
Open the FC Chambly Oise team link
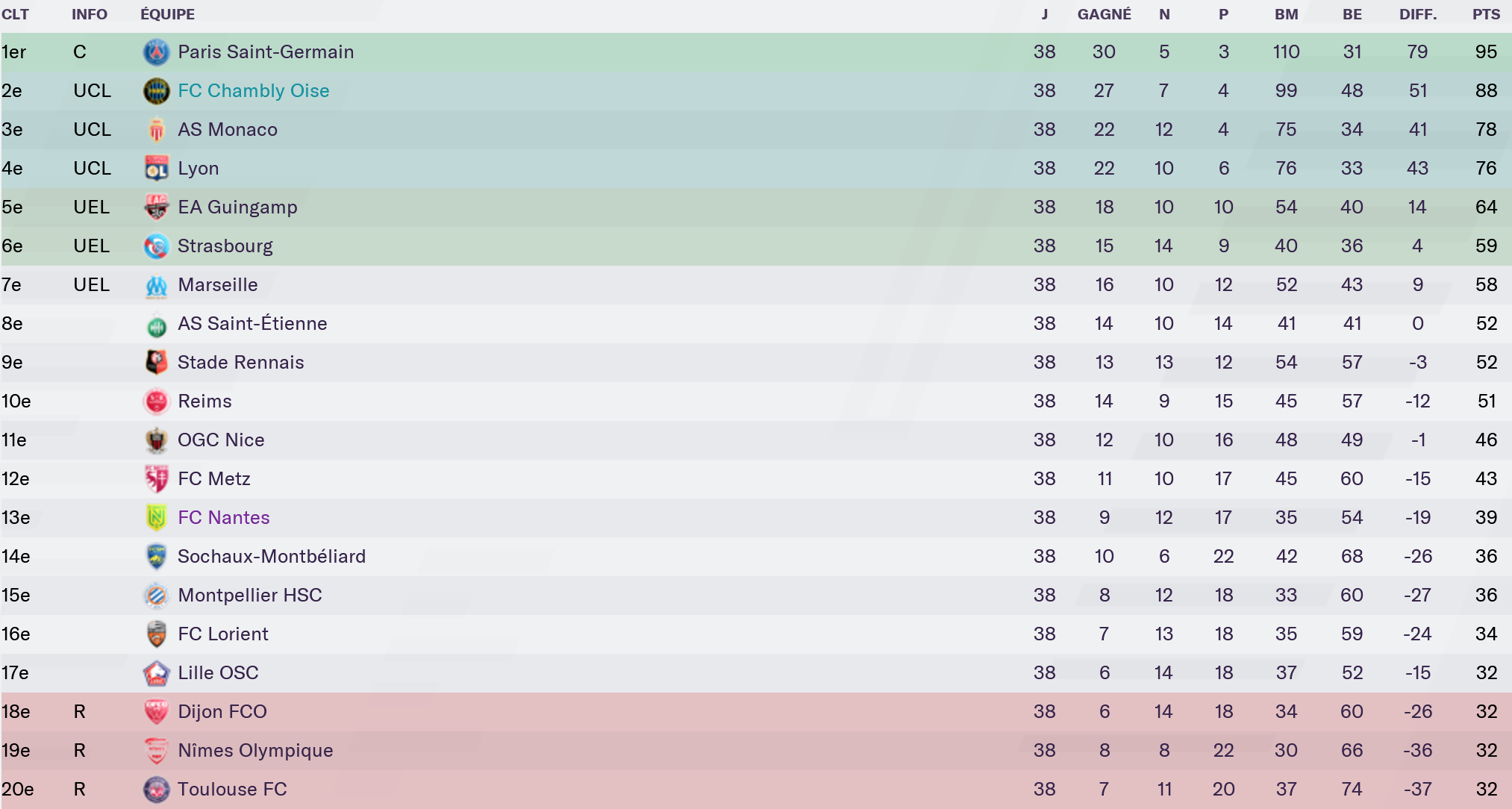tap(253, 91)
